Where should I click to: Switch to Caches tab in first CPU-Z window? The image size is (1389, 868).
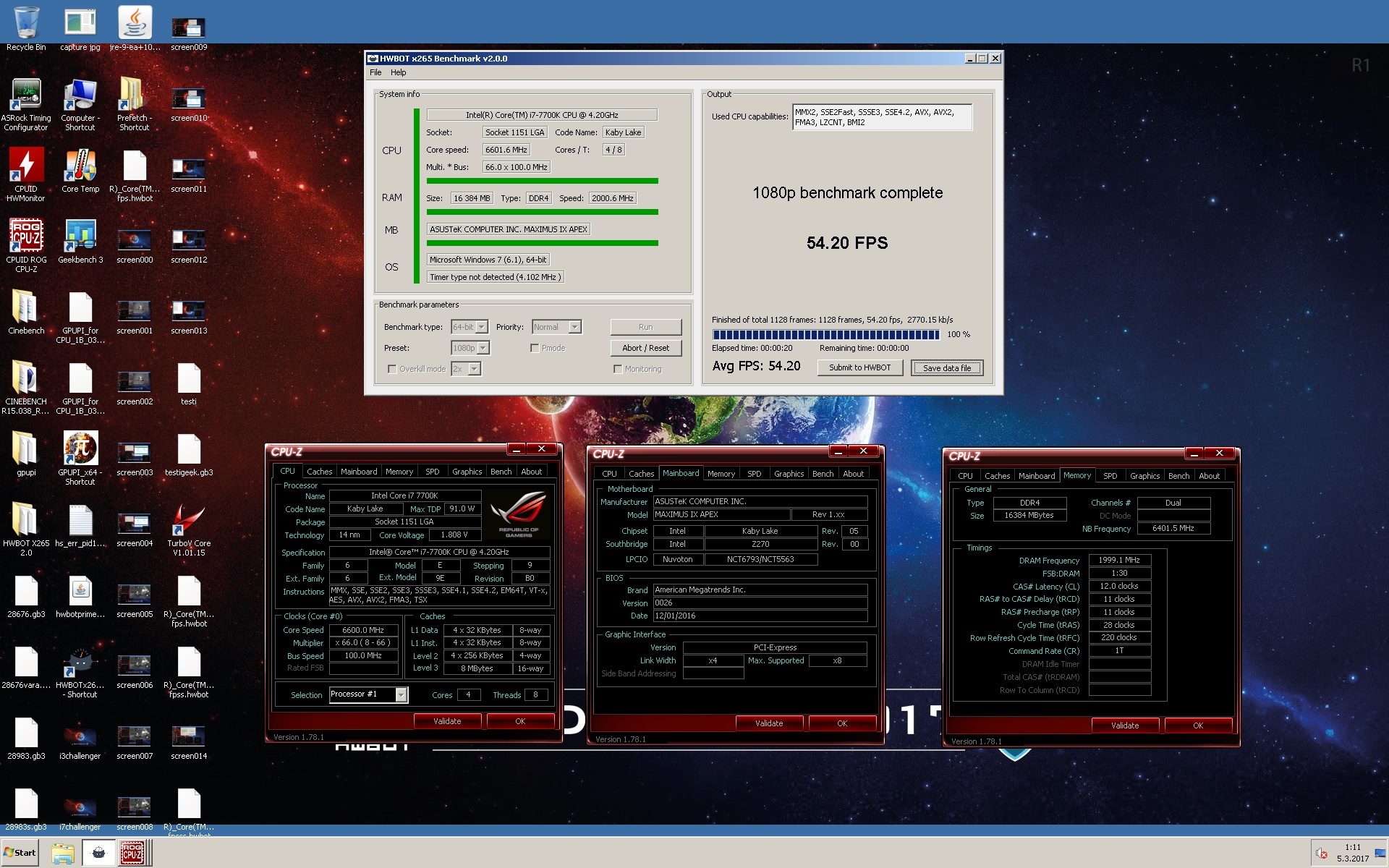coord(319,471)
